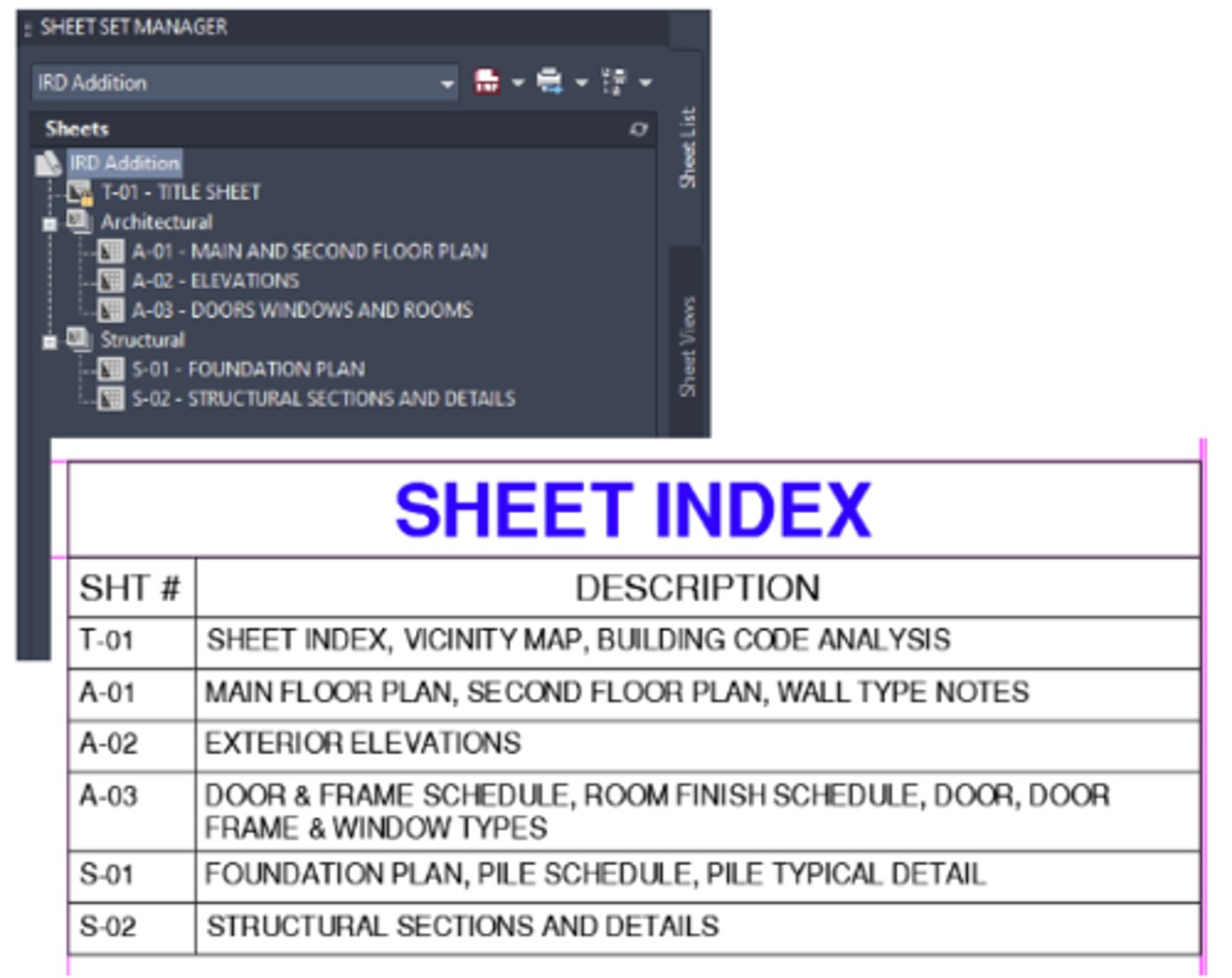Open the Sheet Selections dropdown arrow
Screen dimensions: 1232x978
(x=645, y=83)
